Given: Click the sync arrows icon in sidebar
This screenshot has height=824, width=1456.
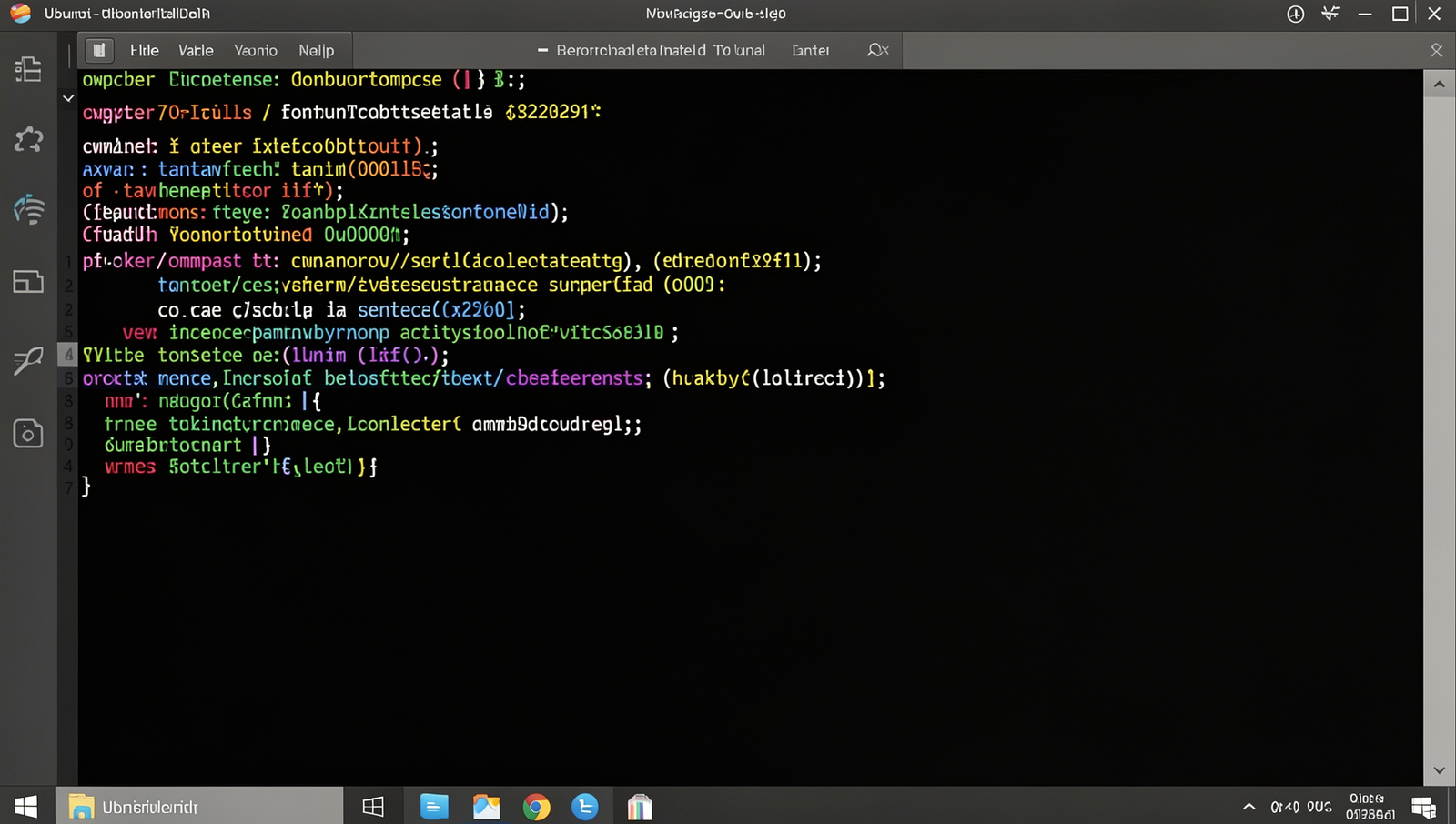Looking at the screenshot, I should pyautogui.click(x=28, y=139).
